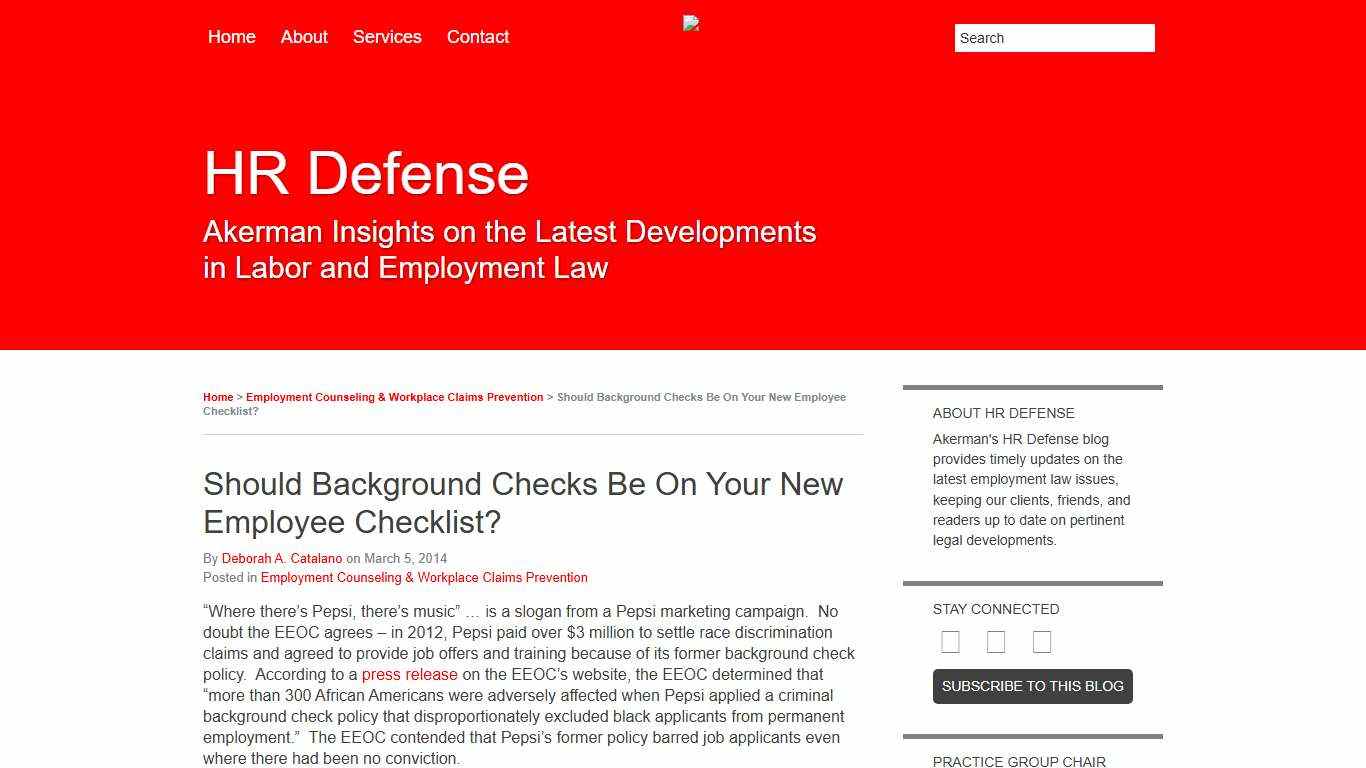
Task: Click the article headline about background checks
Action: point(523,502)
